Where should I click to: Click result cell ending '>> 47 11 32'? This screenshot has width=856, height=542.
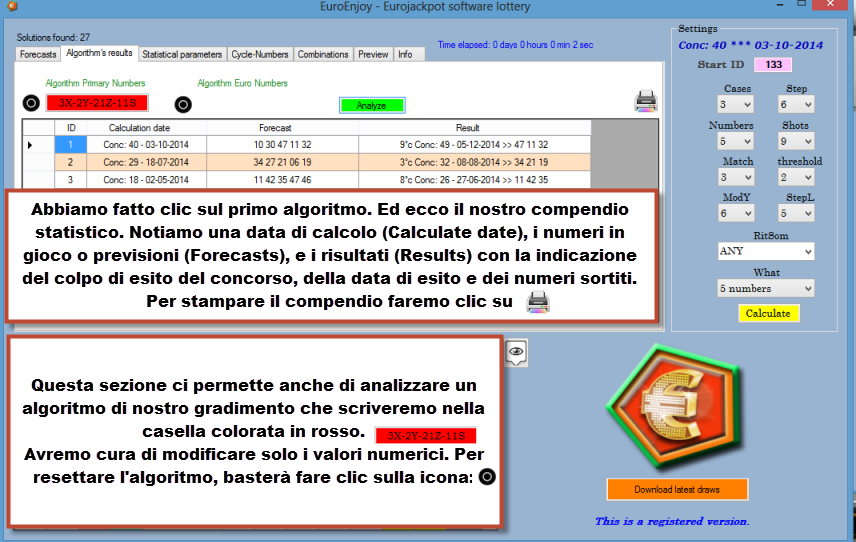pos(474,145)
